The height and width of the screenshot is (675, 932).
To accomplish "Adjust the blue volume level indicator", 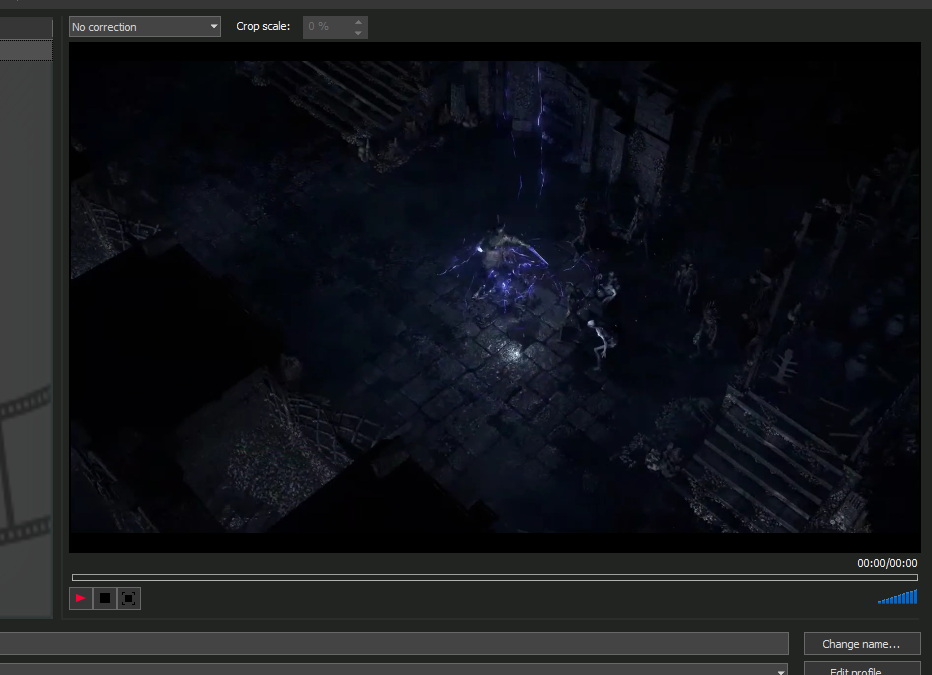I will [x=898, y=597].
